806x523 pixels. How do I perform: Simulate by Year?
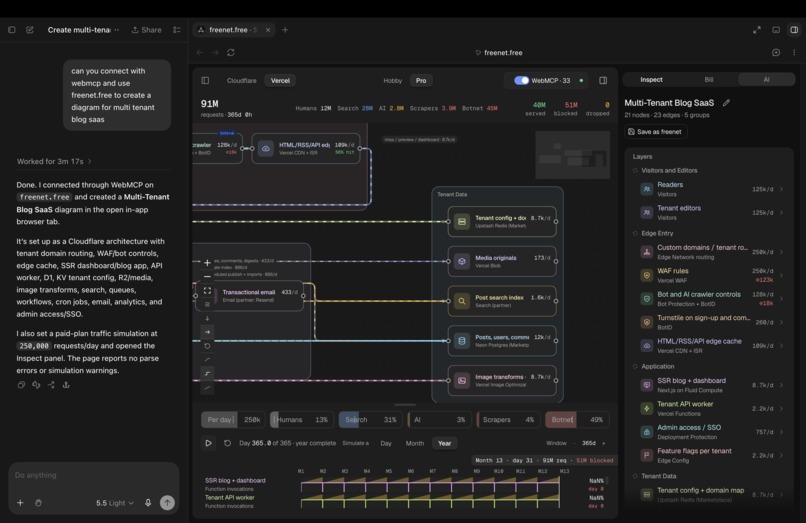pos(445,443)
